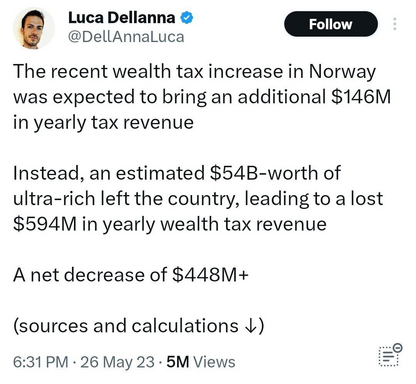This screenshot has height=384, width=416.
Task: Click the down arrow after 'calculations'
Action: coord(250,326)
